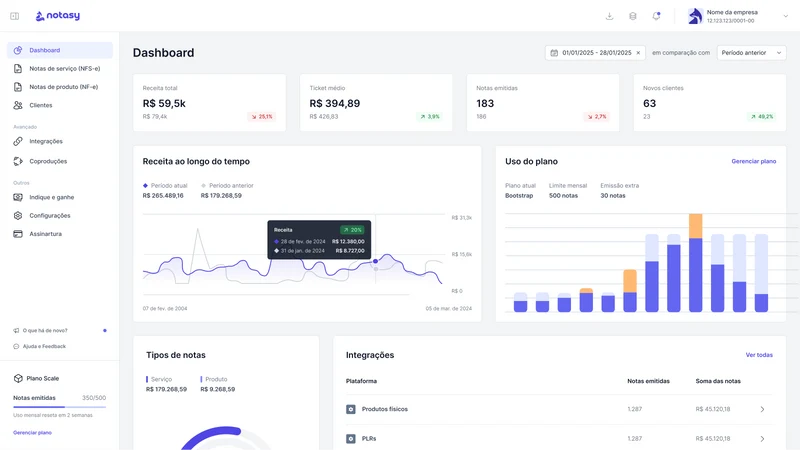The width and height of the screenshot is (800, 450).
Task: Open the notifications bell
Action: tap(656, 16)
